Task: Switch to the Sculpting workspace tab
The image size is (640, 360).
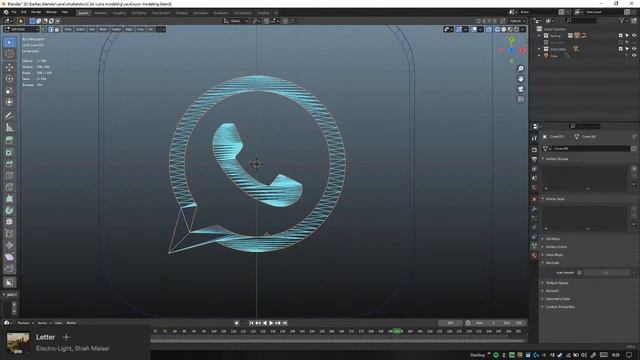Action: point(119,13)
